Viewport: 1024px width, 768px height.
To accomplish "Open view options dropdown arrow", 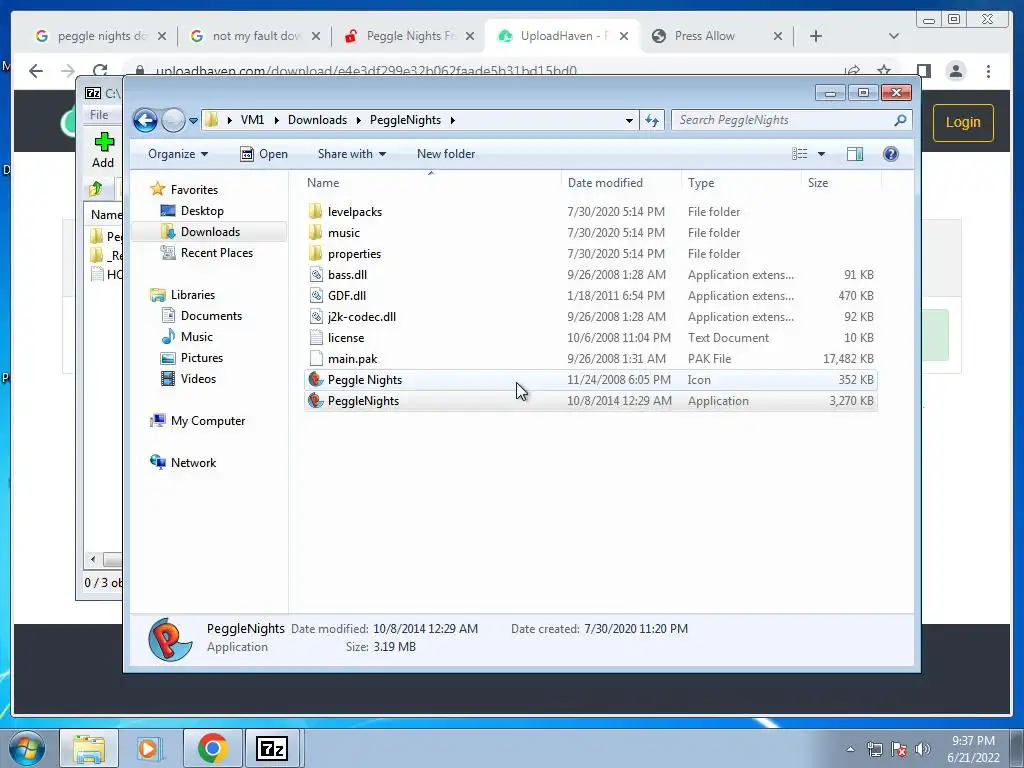I will point(822,154).
